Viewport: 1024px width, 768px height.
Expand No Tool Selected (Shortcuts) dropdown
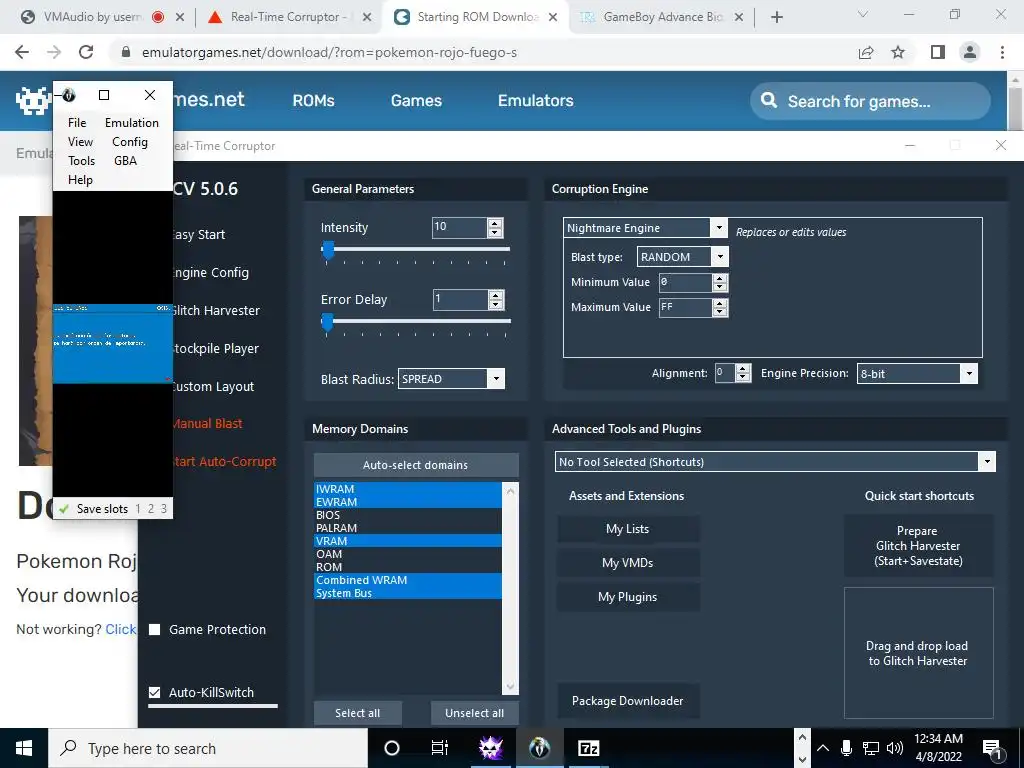click(987, 462)
